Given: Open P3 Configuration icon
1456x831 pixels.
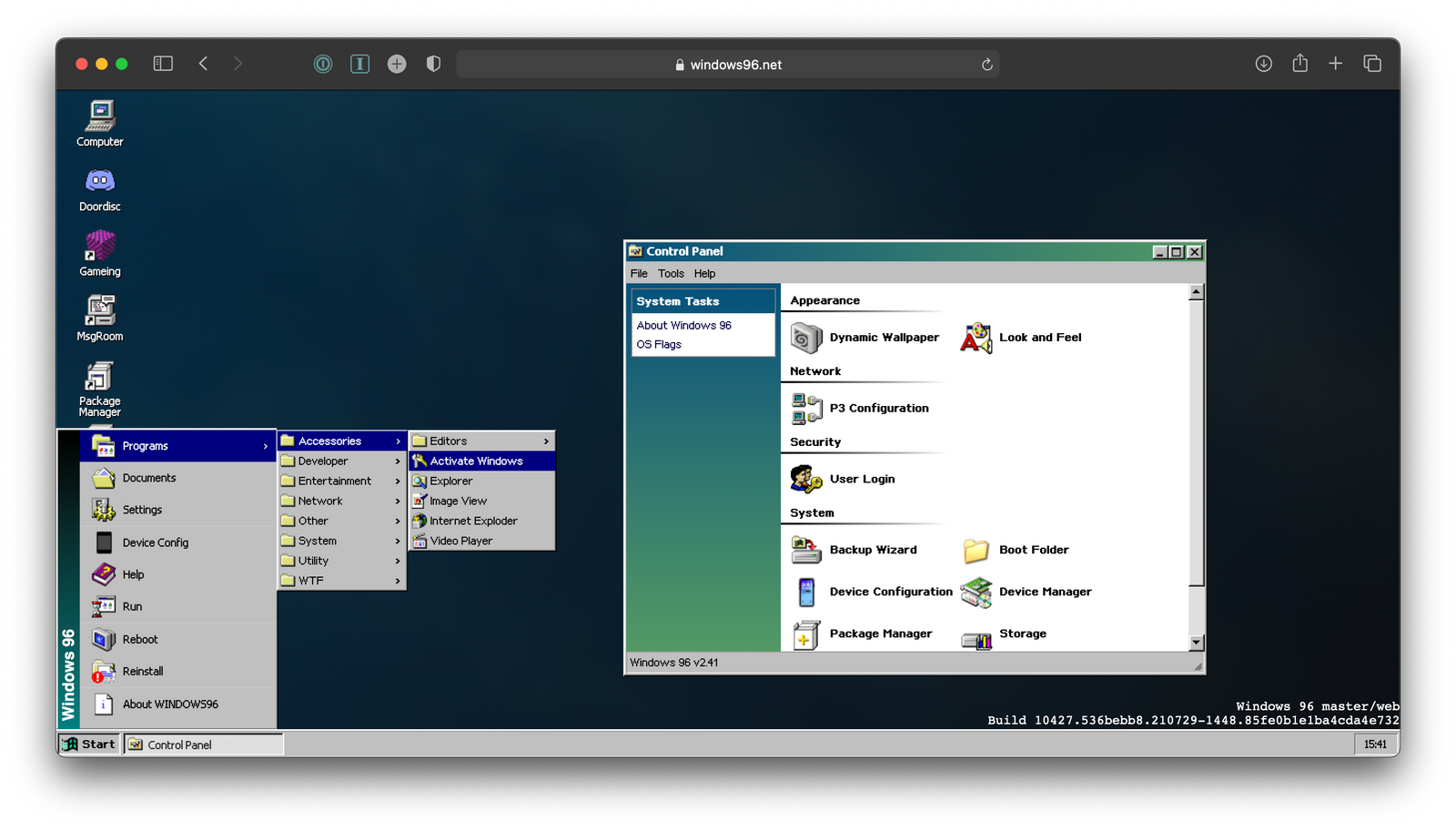Looking at the screenshot, I should [860, 409].
